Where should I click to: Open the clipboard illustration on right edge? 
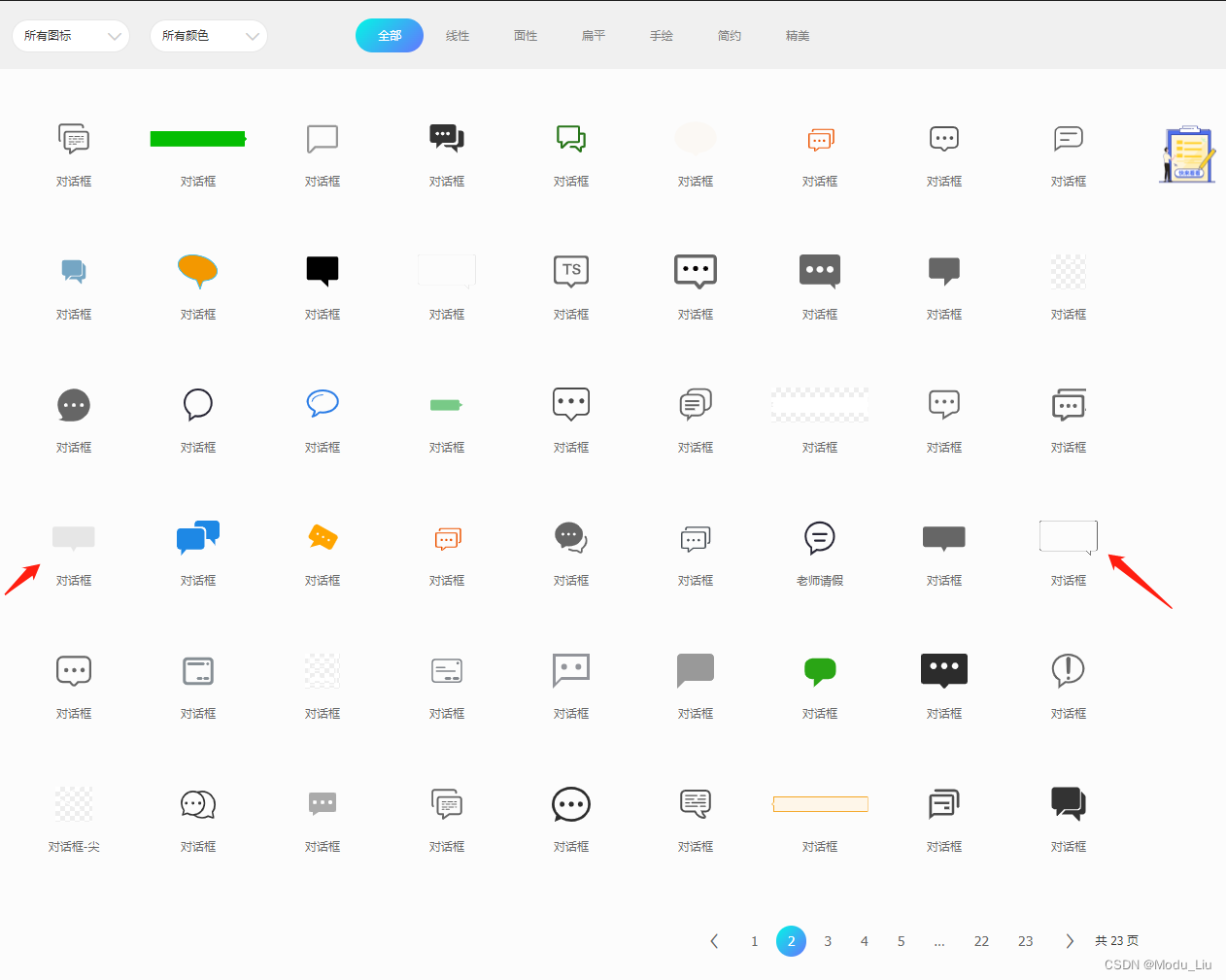point(1187,153)
